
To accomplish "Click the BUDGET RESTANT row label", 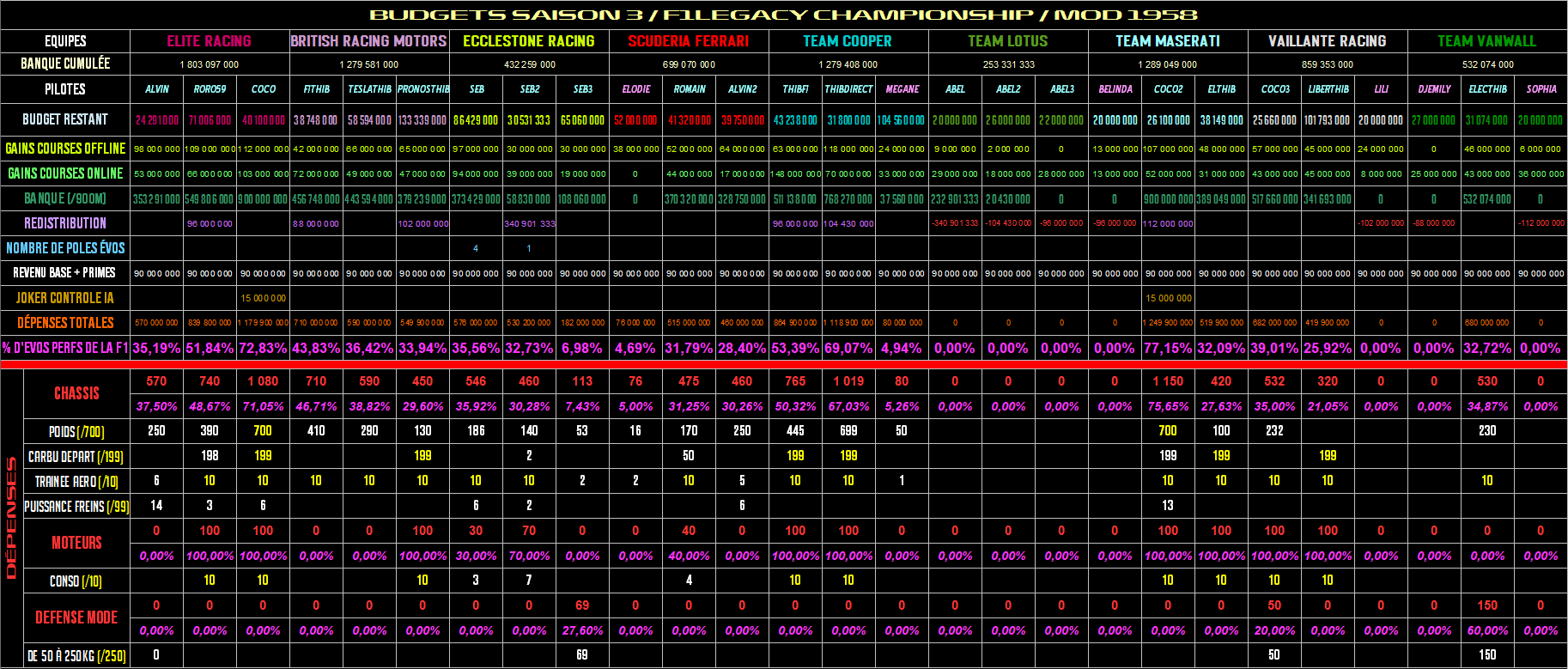I will tap(65, 119).
